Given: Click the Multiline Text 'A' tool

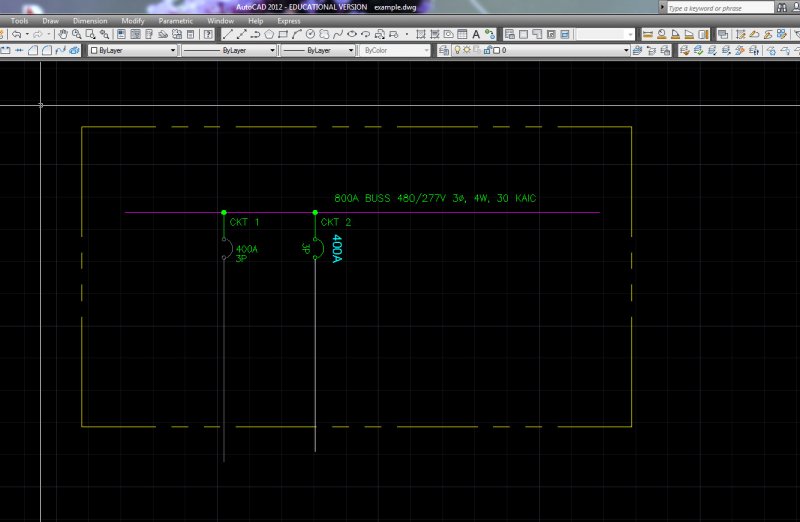Looking at the screenshot, I should point(475,34).
